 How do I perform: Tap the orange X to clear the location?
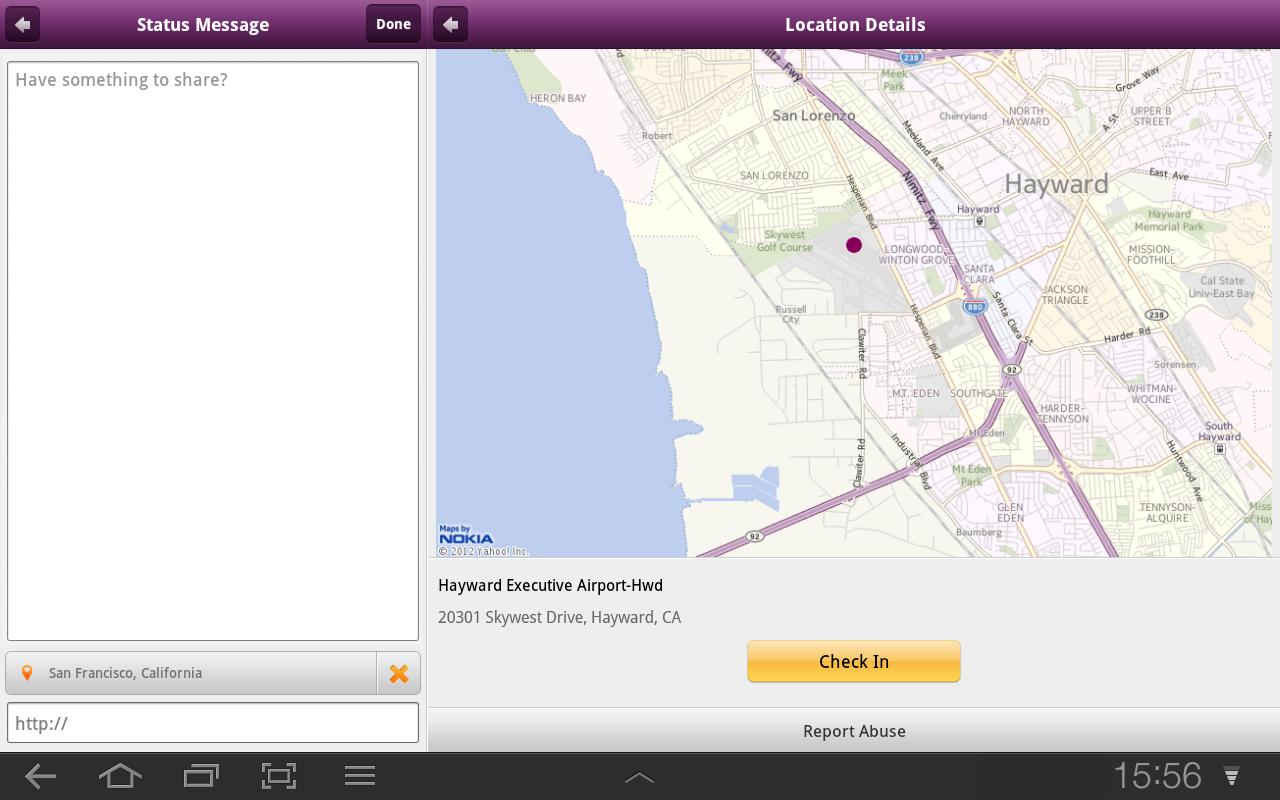tap(398, 672)
